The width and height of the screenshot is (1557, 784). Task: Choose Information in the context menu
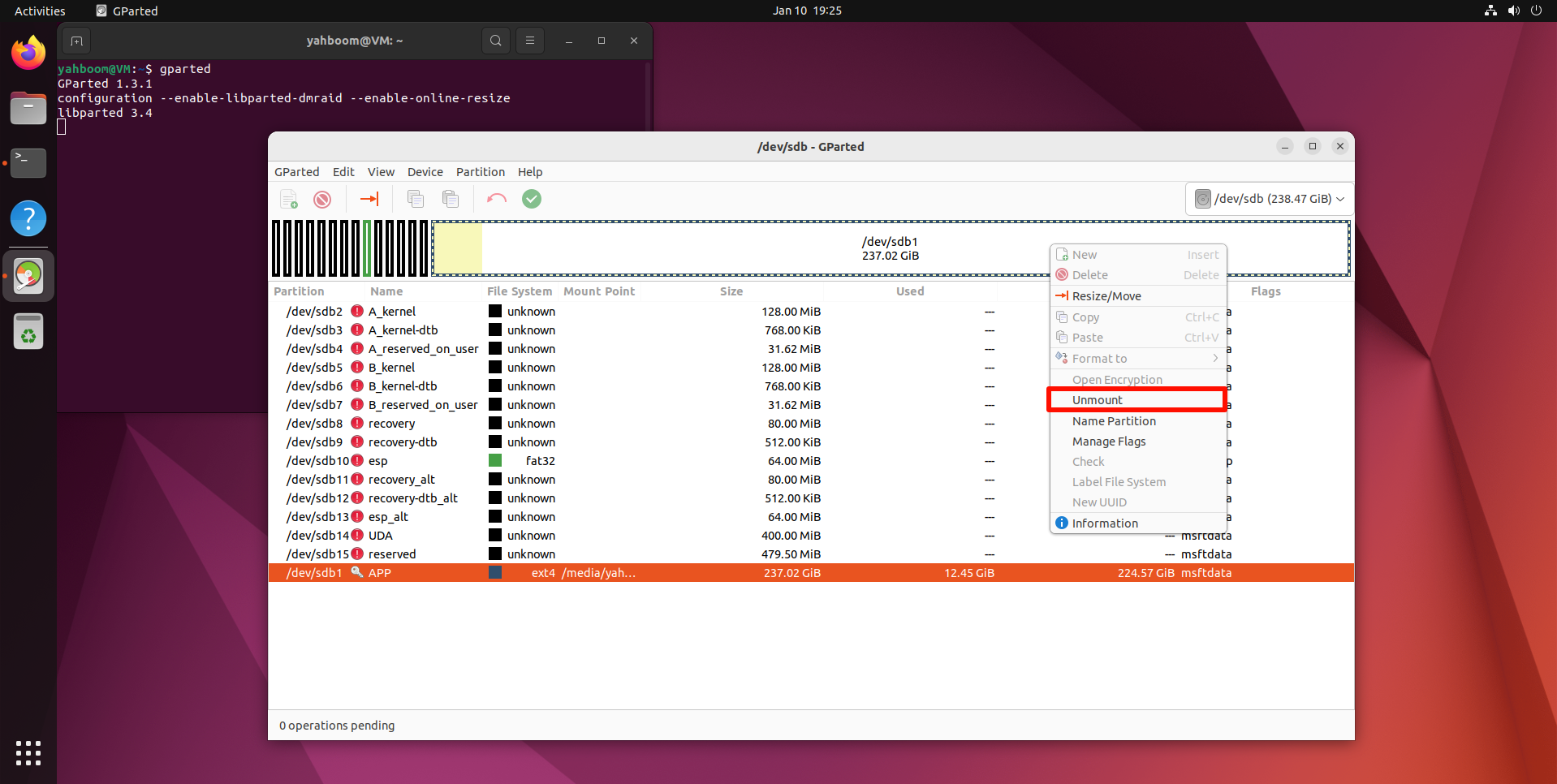click(x=1104, y=523)
